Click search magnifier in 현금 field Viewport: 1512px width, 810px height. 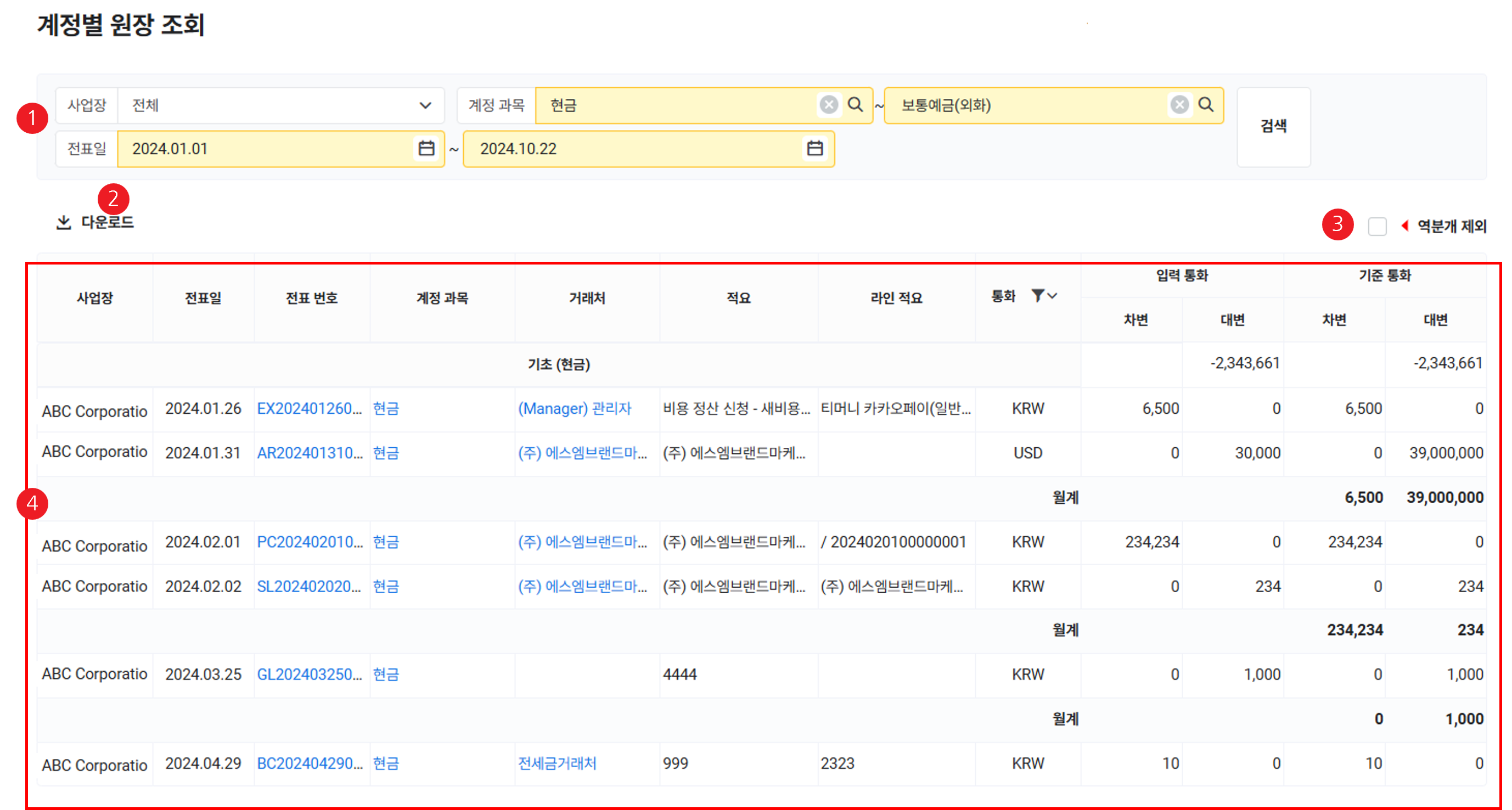point(856,105)
